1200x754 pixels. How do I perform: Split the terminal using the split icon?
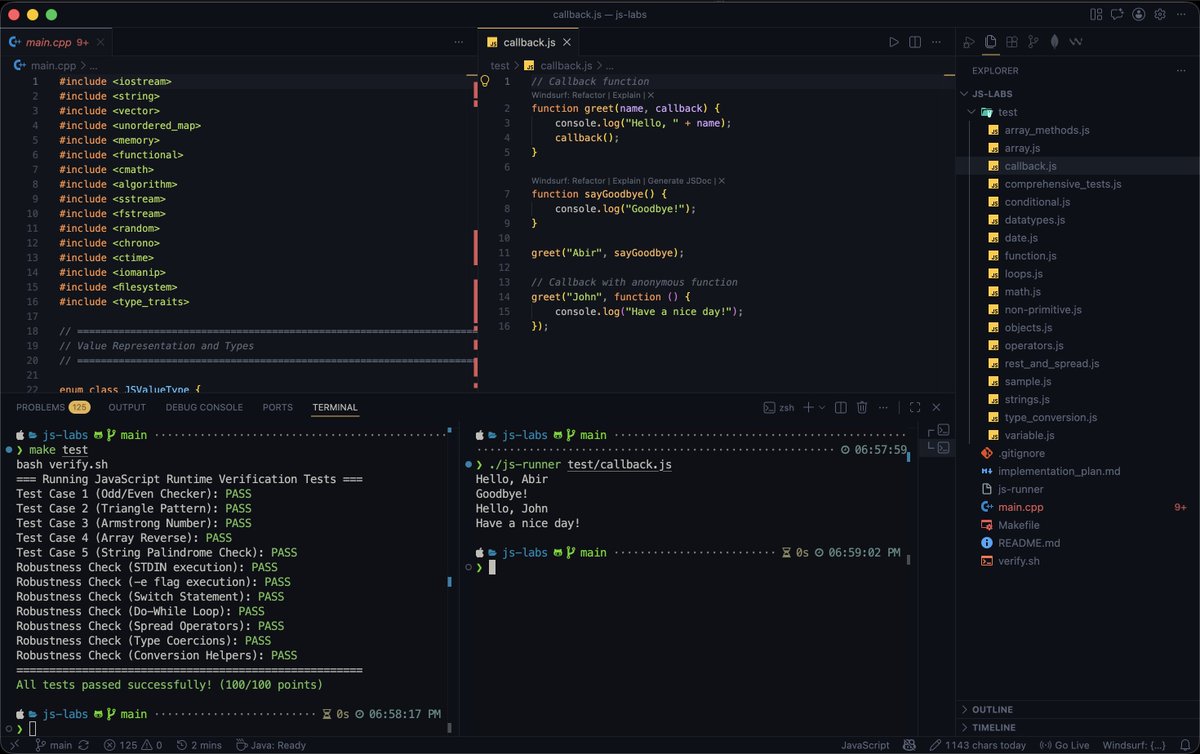840,407
